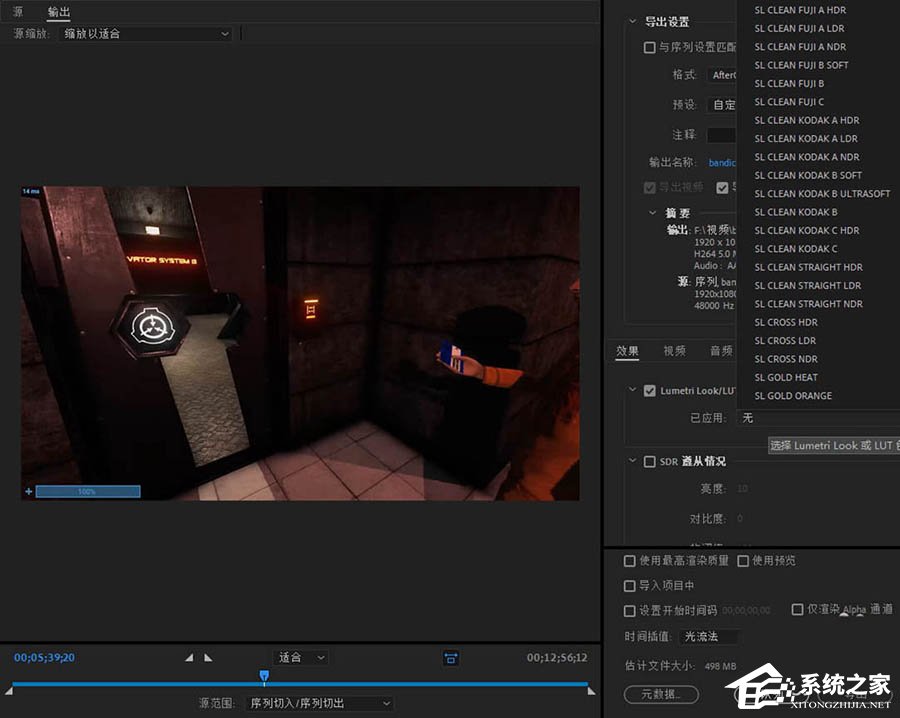Switch to the 源 tab
The image size is (900, 718).
tap(18, 11)
